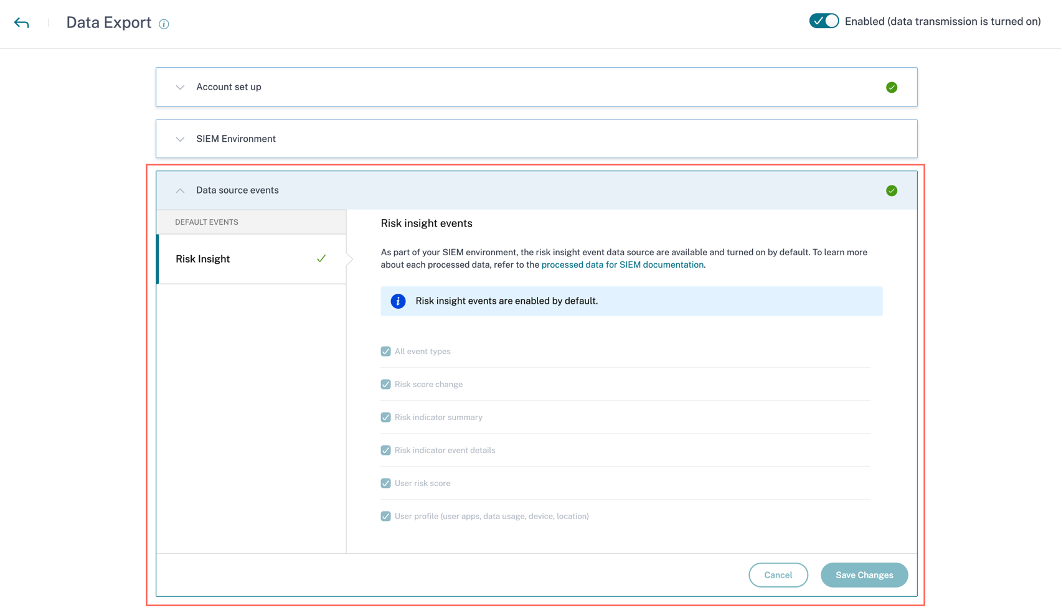
Task: Select the Risk Insight tab
Action: click(203, 259)
